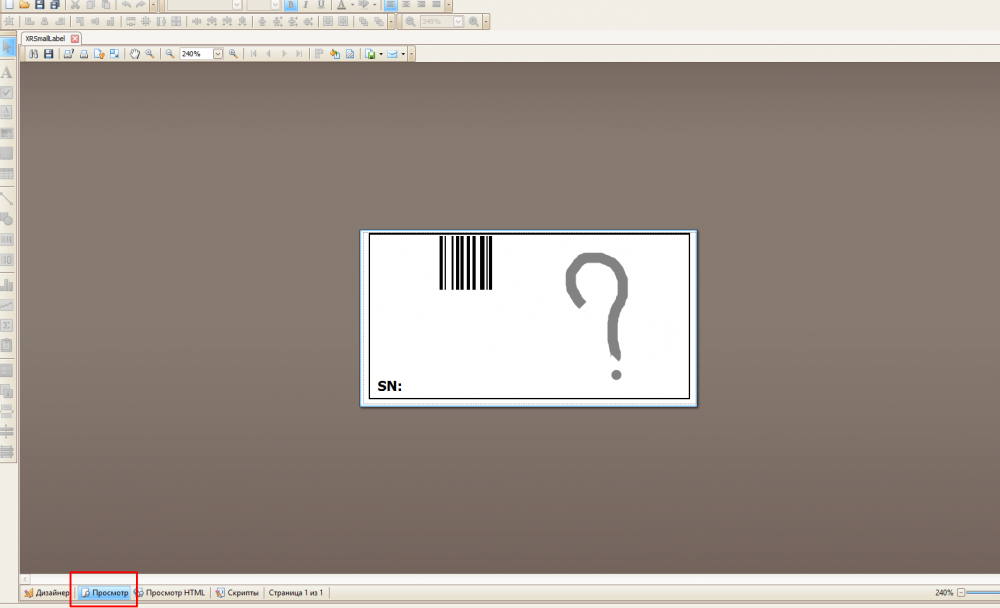
Task: Click the send via e-mail envelope icon
Action: [392, 54]
